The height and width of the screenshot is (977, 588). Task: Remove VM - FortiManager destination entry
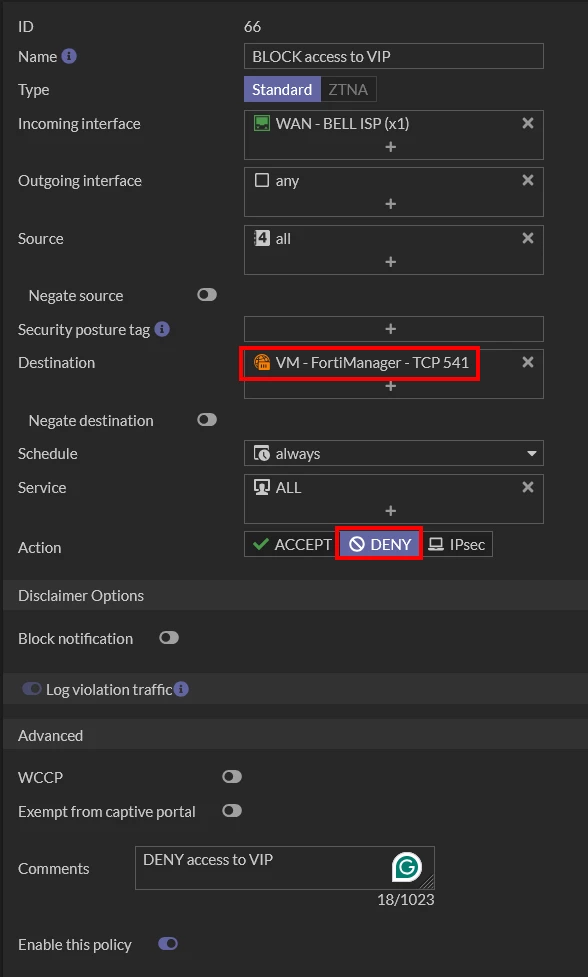coord(528,362)
